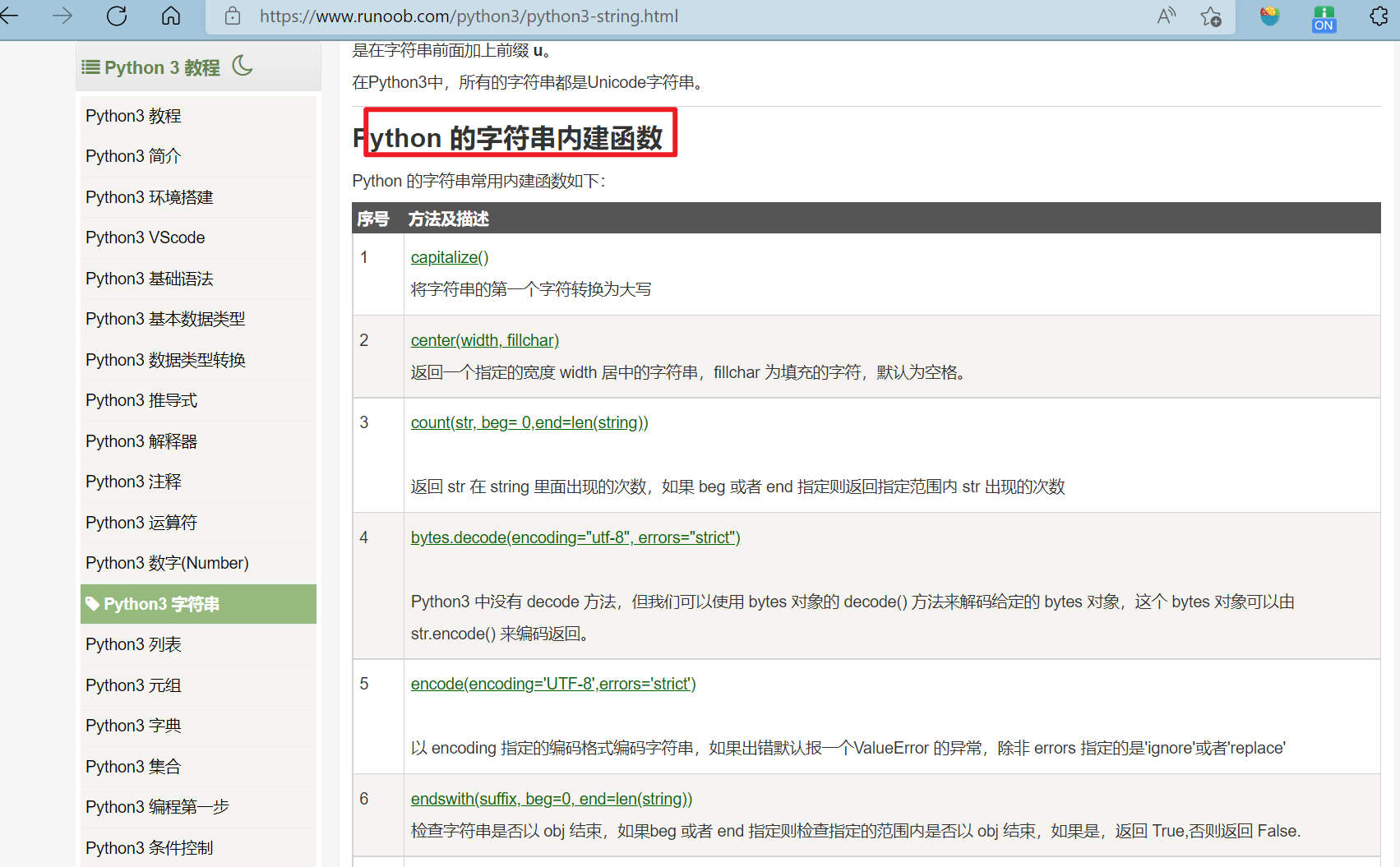Viewport: 1400px width, 867px height.
Task: Open the capitalize() method link
Action: coord(449,256)
